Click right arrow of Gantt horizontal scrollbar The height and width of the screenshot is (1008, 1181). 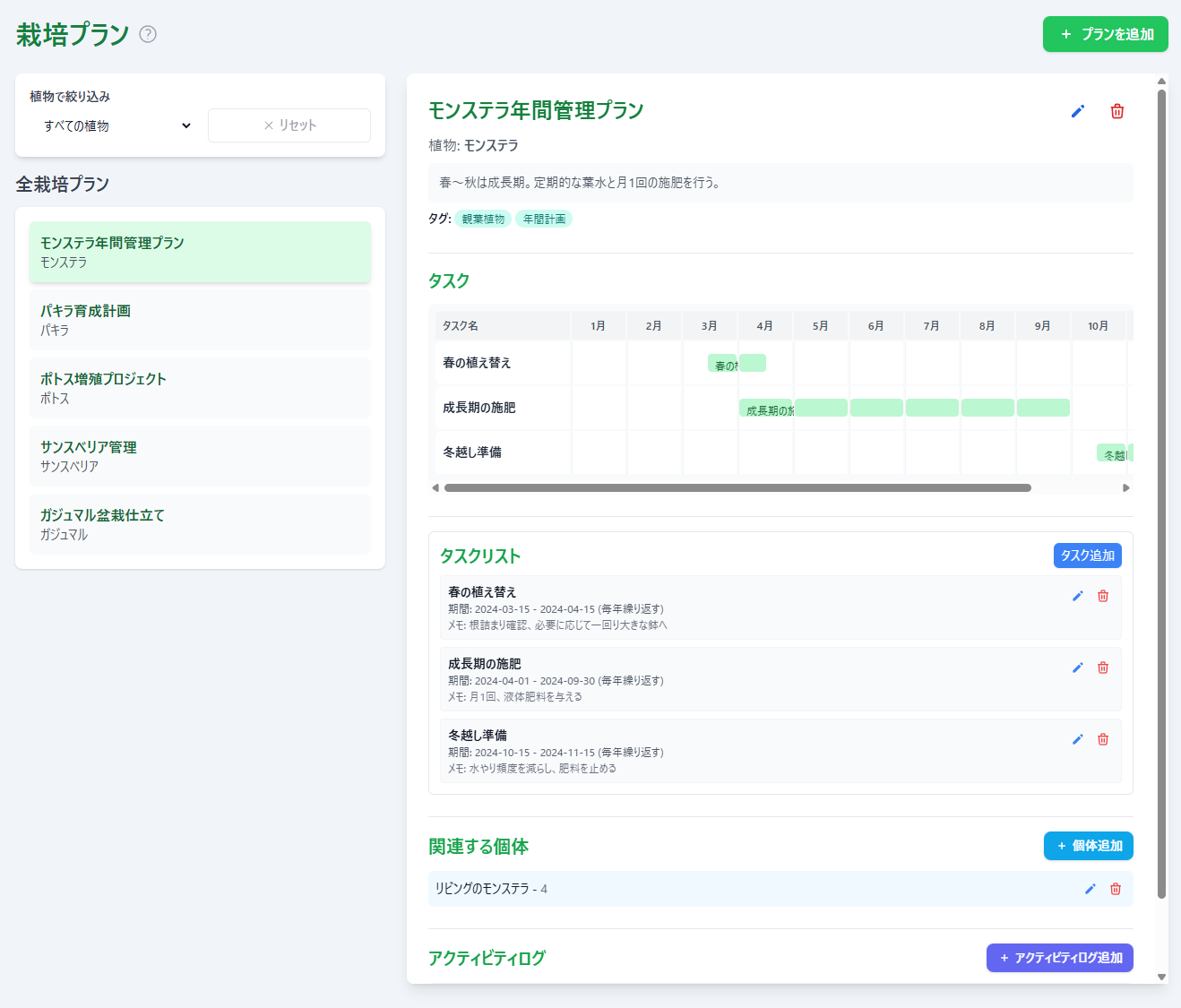[1126, 488]
